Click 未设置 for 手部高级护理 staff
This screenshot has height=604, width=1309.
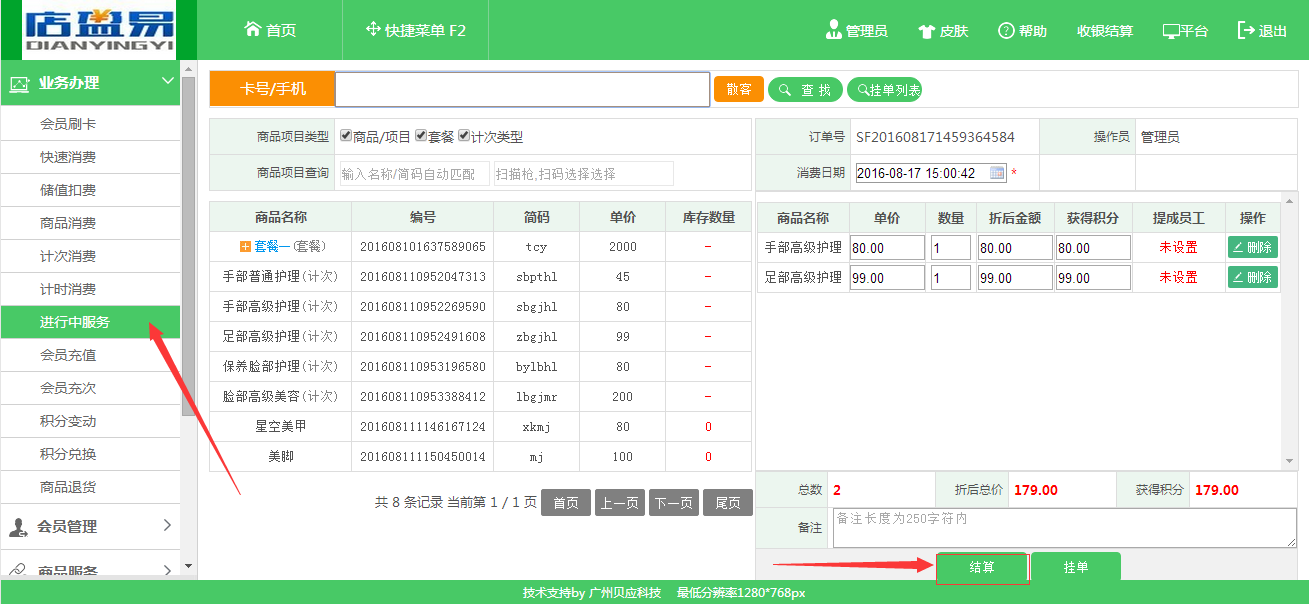[x=1178, y=247]
